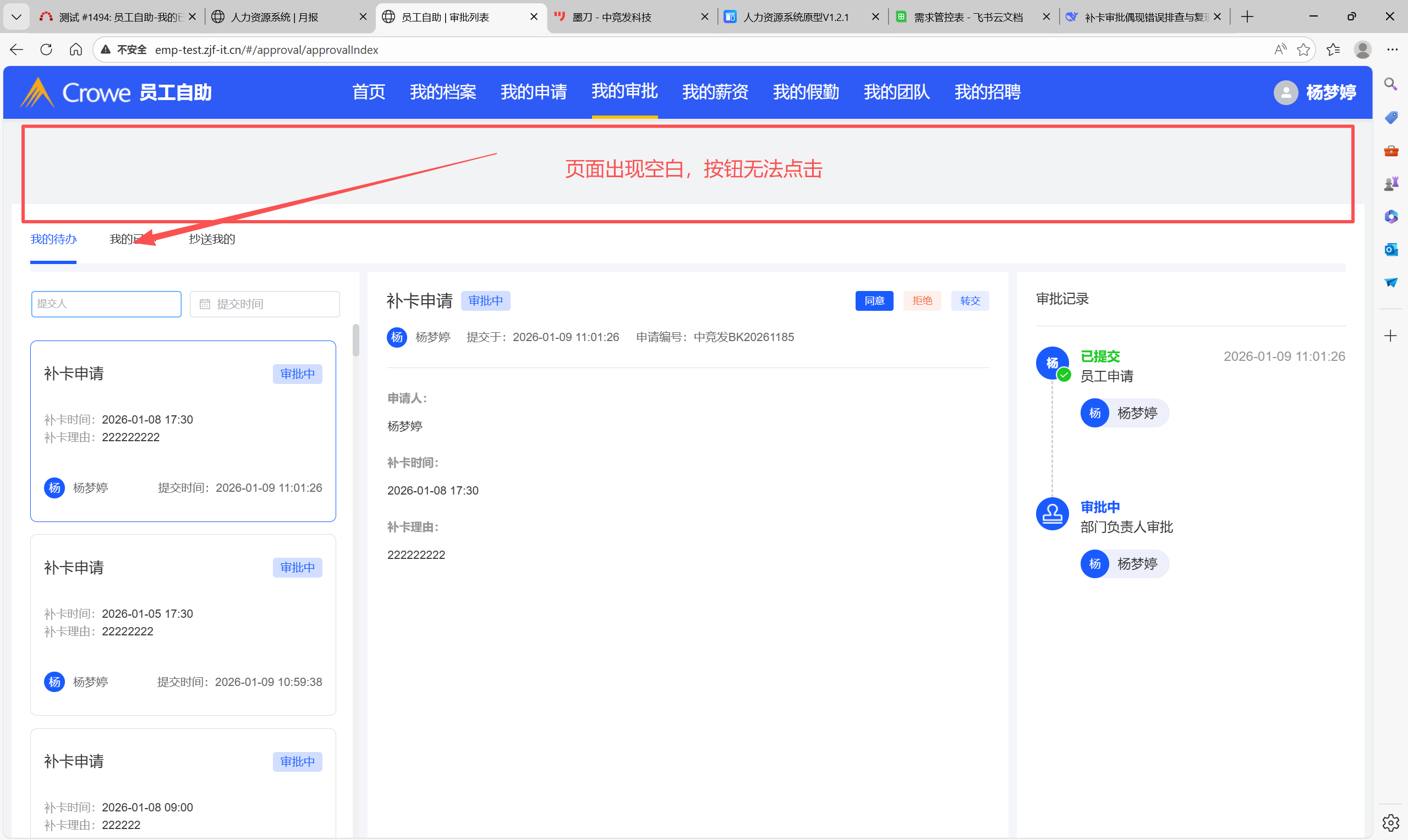Click the 转交 transfer button
This screenshot has width=1408, height=840.
coord(969,300)
